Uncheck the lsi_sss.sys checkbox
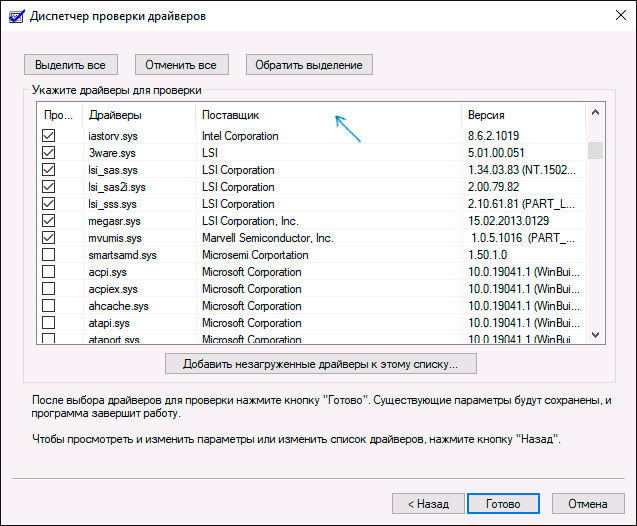The image size is (637, 526). coord(49,203)
